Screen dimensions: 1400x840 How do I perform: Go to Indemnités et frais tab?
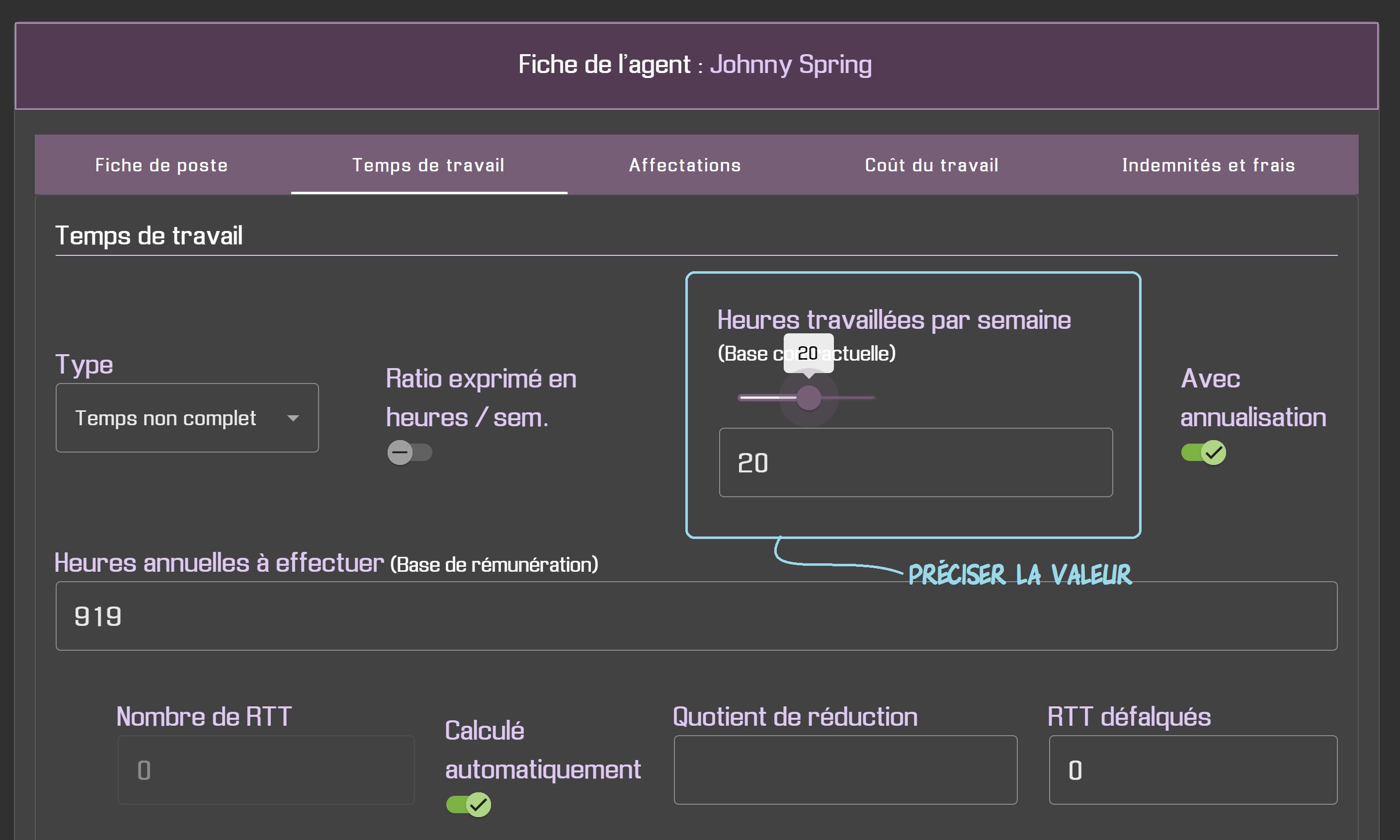(x=1209, y=165)
